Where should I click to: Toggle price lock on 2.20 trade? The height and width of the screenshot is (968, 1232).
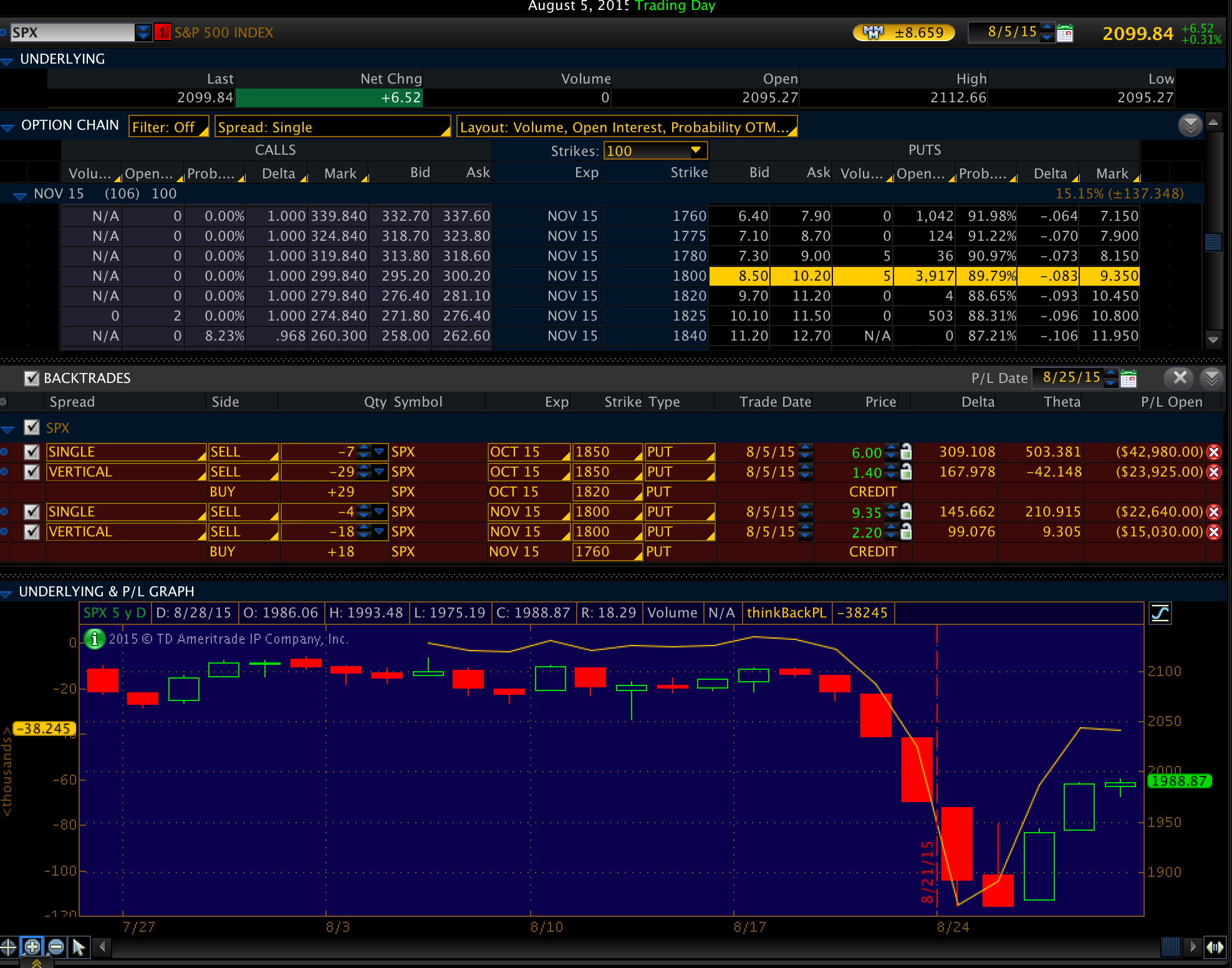[x=906, y=531]
